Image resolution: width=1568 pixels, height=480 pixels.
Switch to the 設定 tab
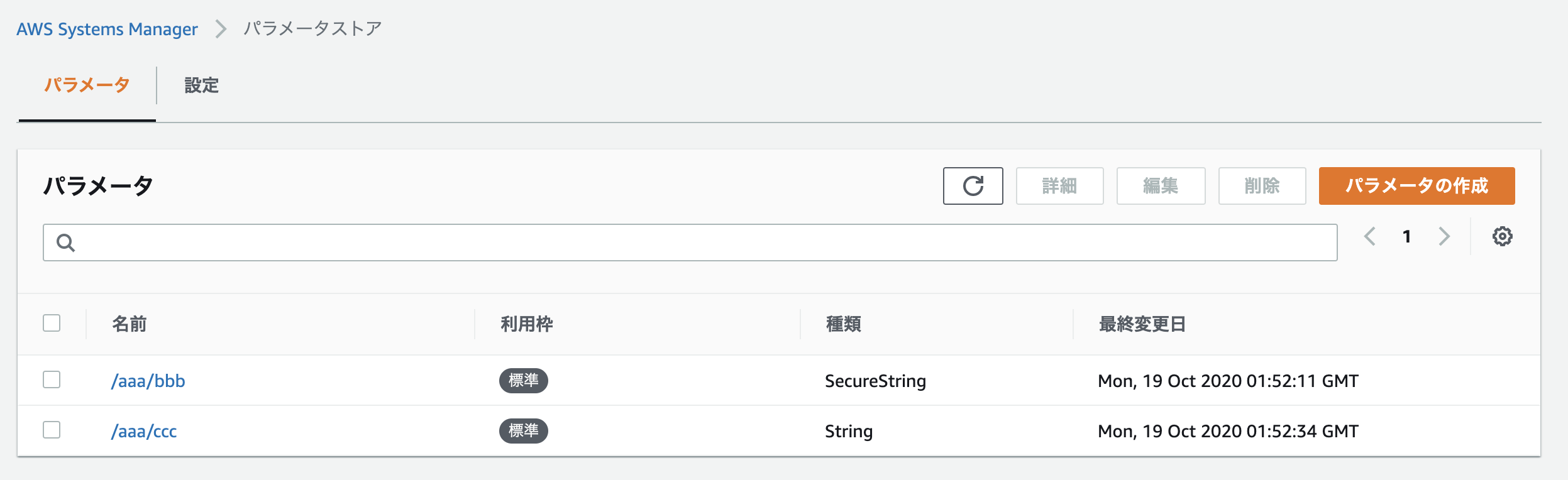click(201, 85)
